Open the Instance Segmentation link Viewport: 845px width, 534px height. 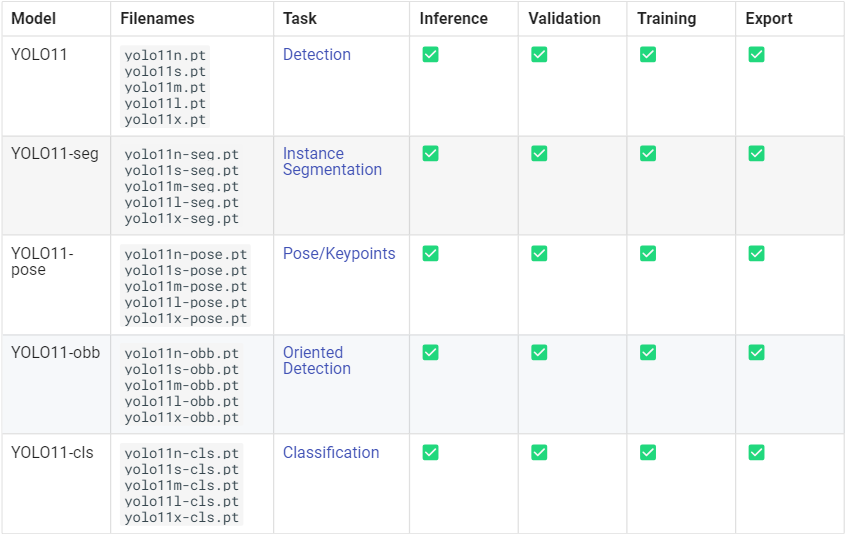point(333,162)
